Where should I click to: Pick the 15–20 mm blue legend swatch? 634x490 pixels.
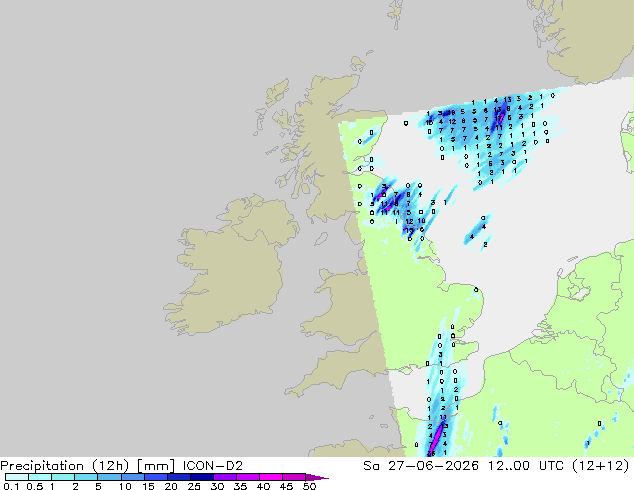point(155,477)
